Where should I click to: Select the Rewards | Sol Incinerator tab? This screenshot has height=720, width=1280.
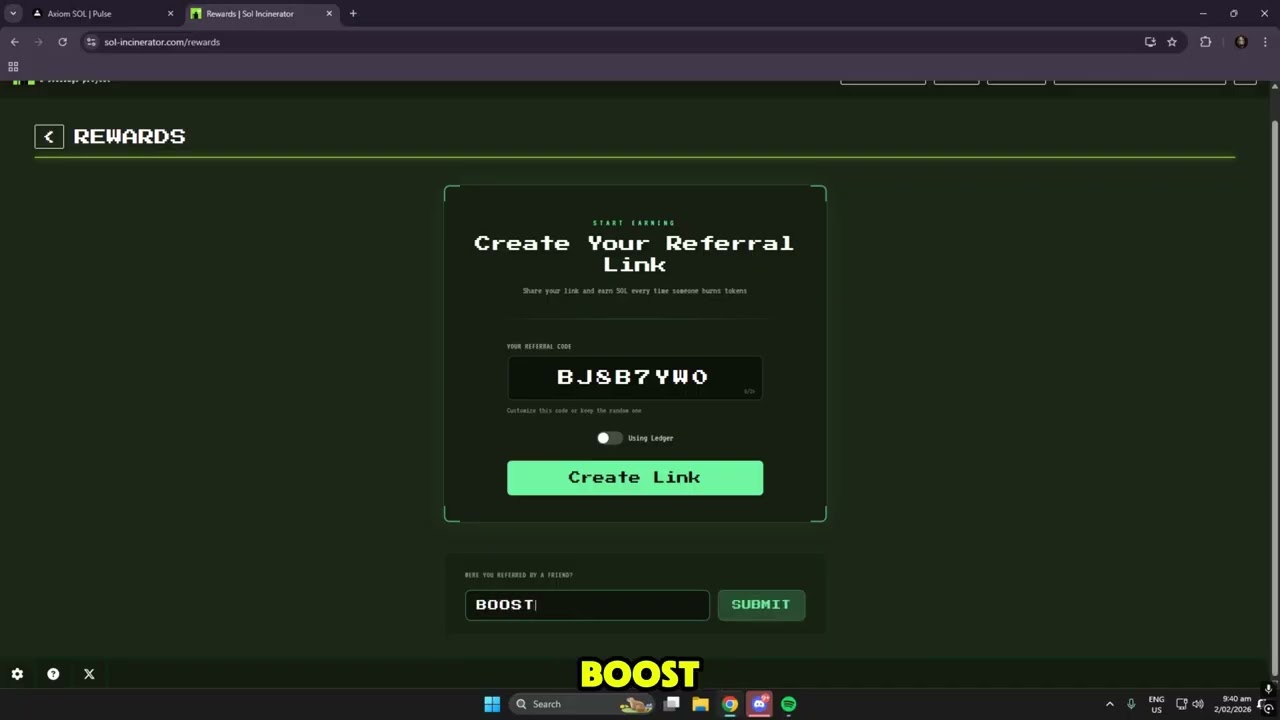[262, 14]
